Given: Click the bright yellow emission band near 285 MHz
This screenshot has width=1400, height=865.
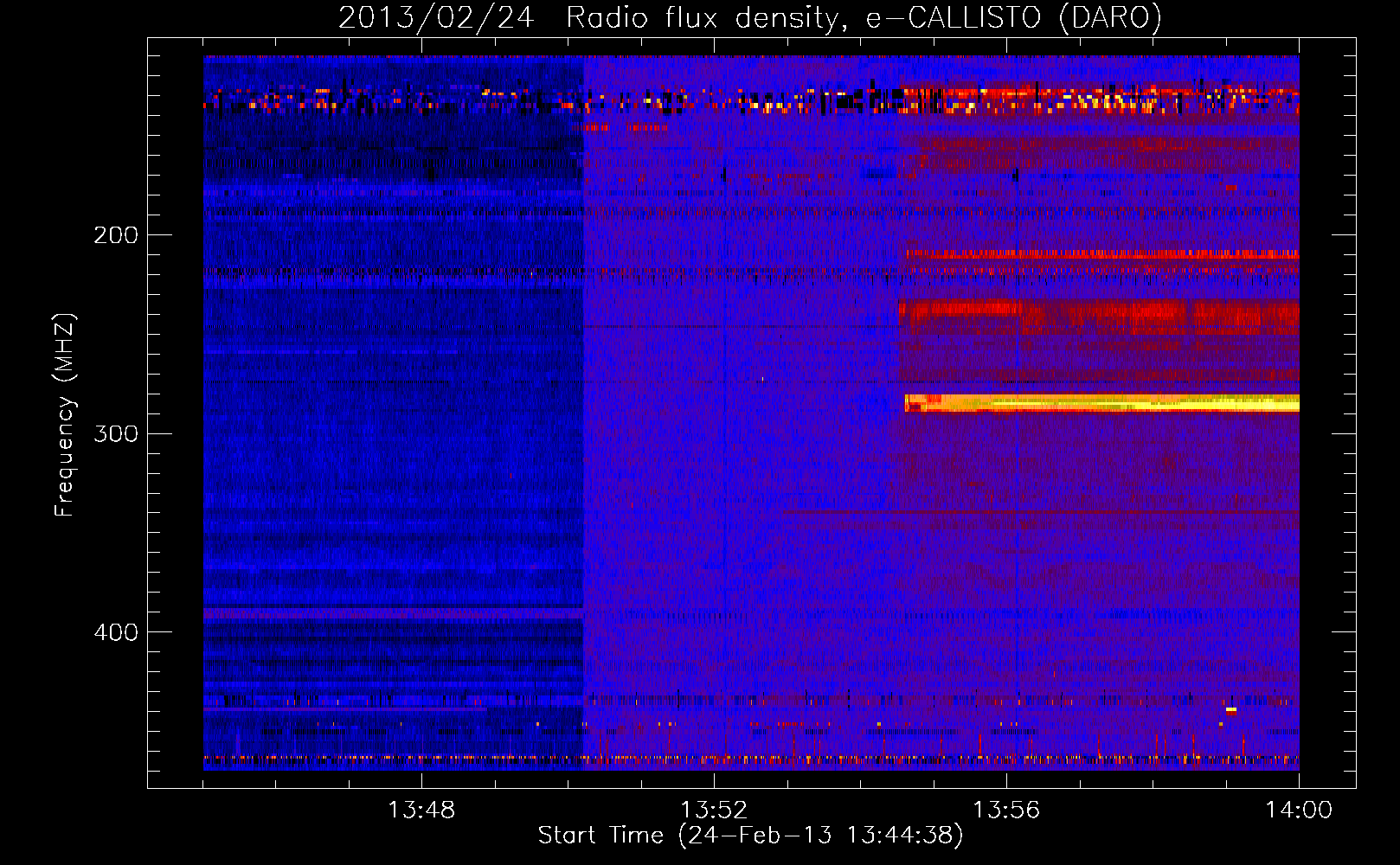Looking at the screenshot, I should tap(1101, 403).
